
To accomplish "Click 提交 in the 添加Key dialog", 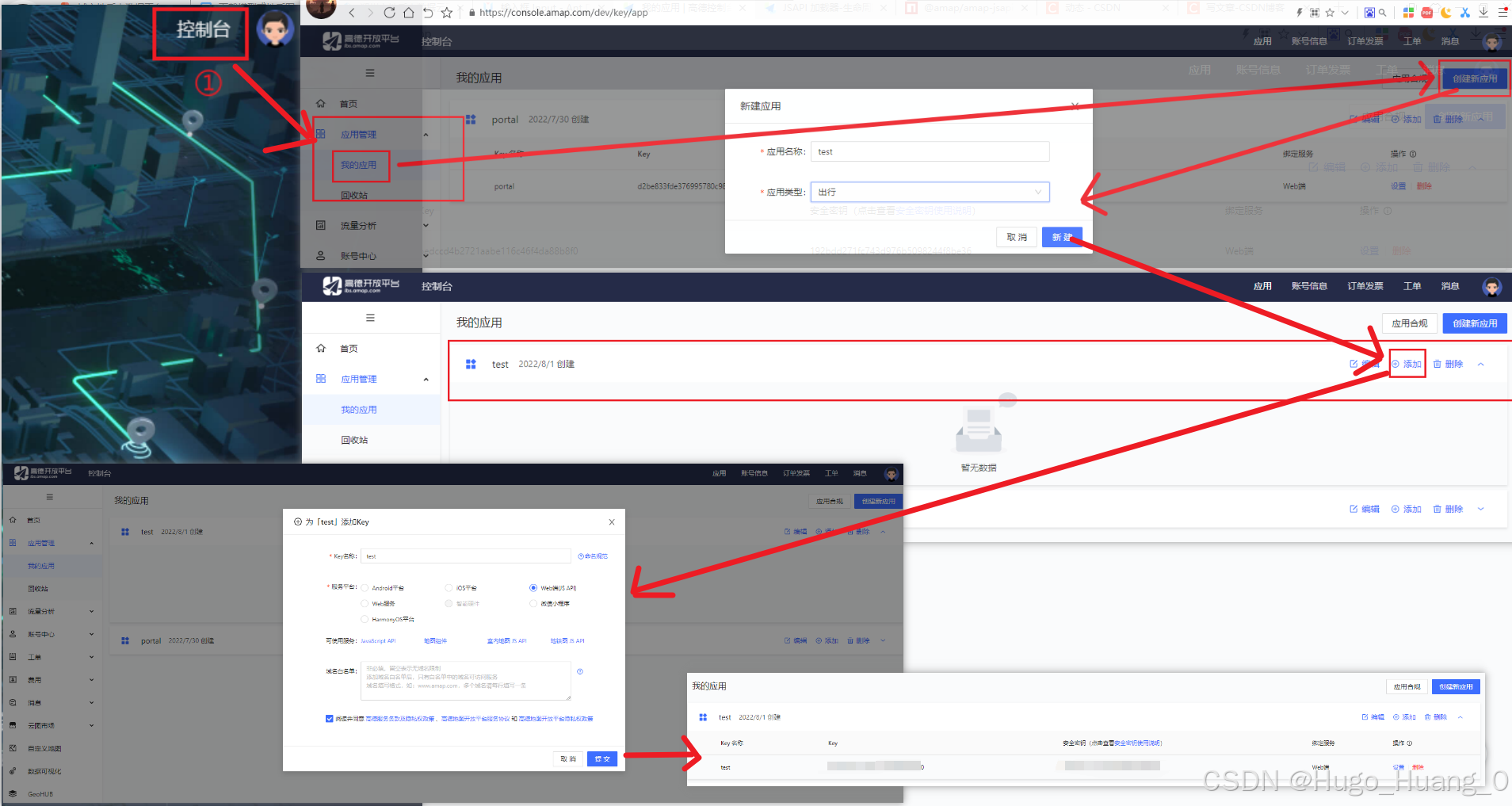I will pos(602,758).
